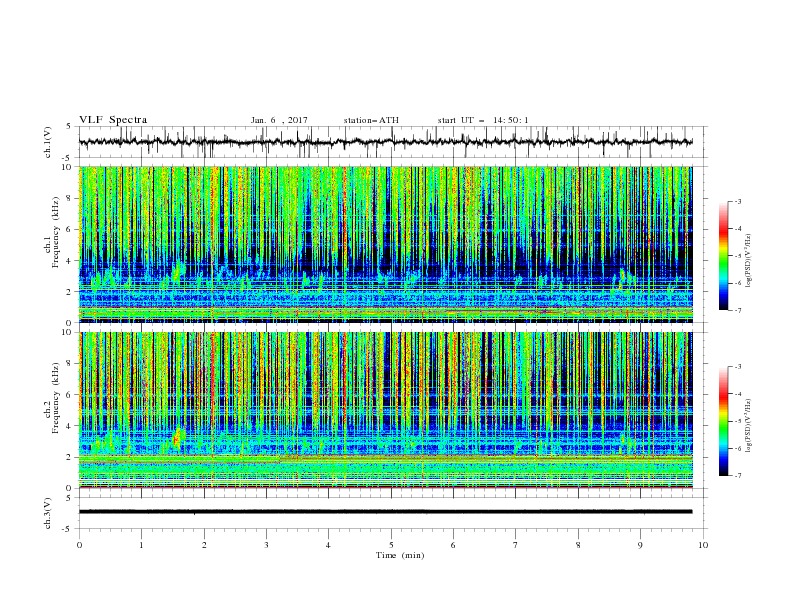
Task: Click inside the ch.2 spectrogram panel
Action: 385,410
